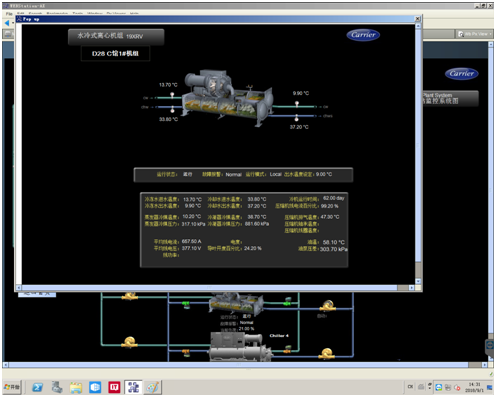
Task: Click the D28 C馆1#机组 title label
Action: 115,53
